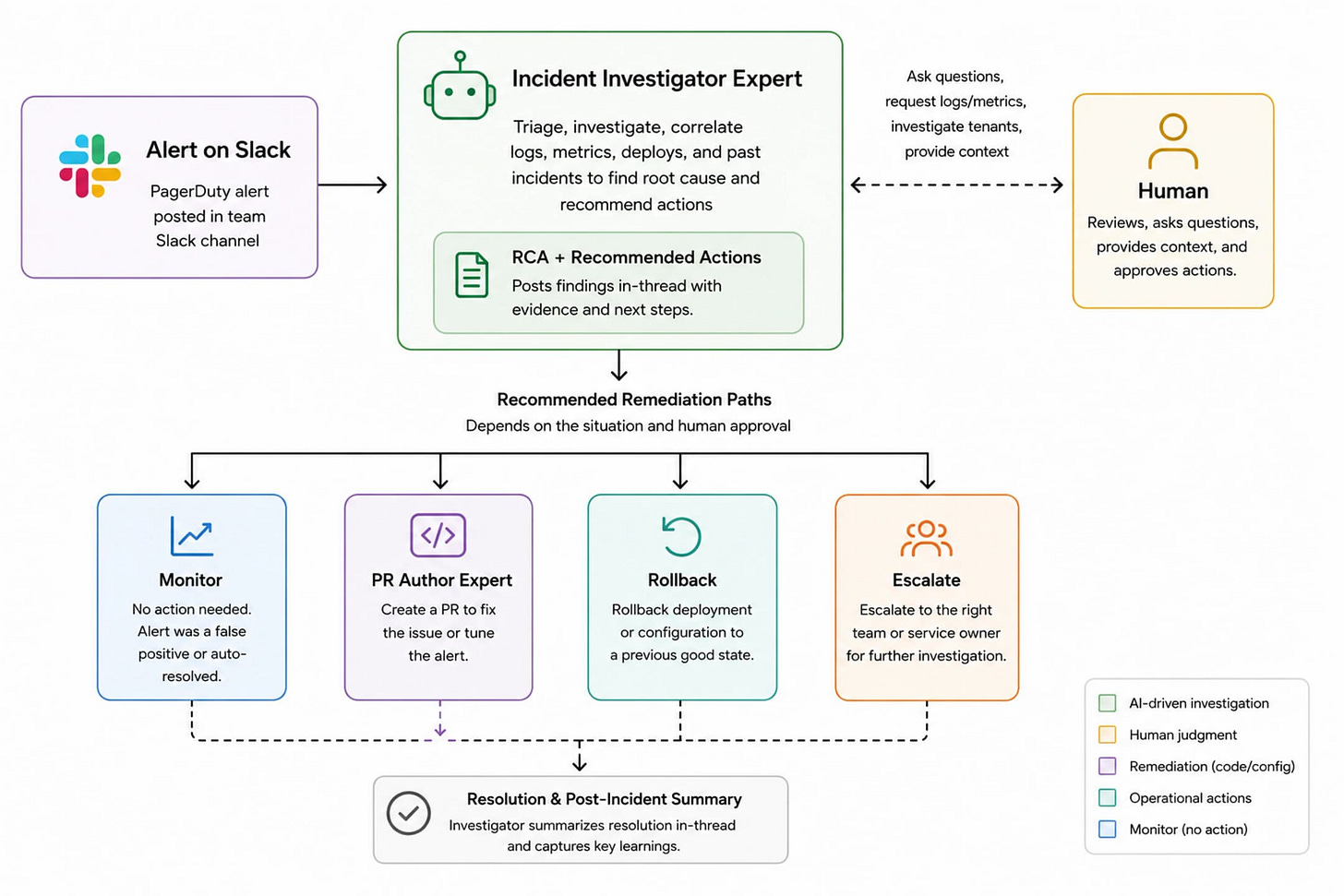Click the "PR Author Expert" card title
1344x896 pixels.
[441, 580]
